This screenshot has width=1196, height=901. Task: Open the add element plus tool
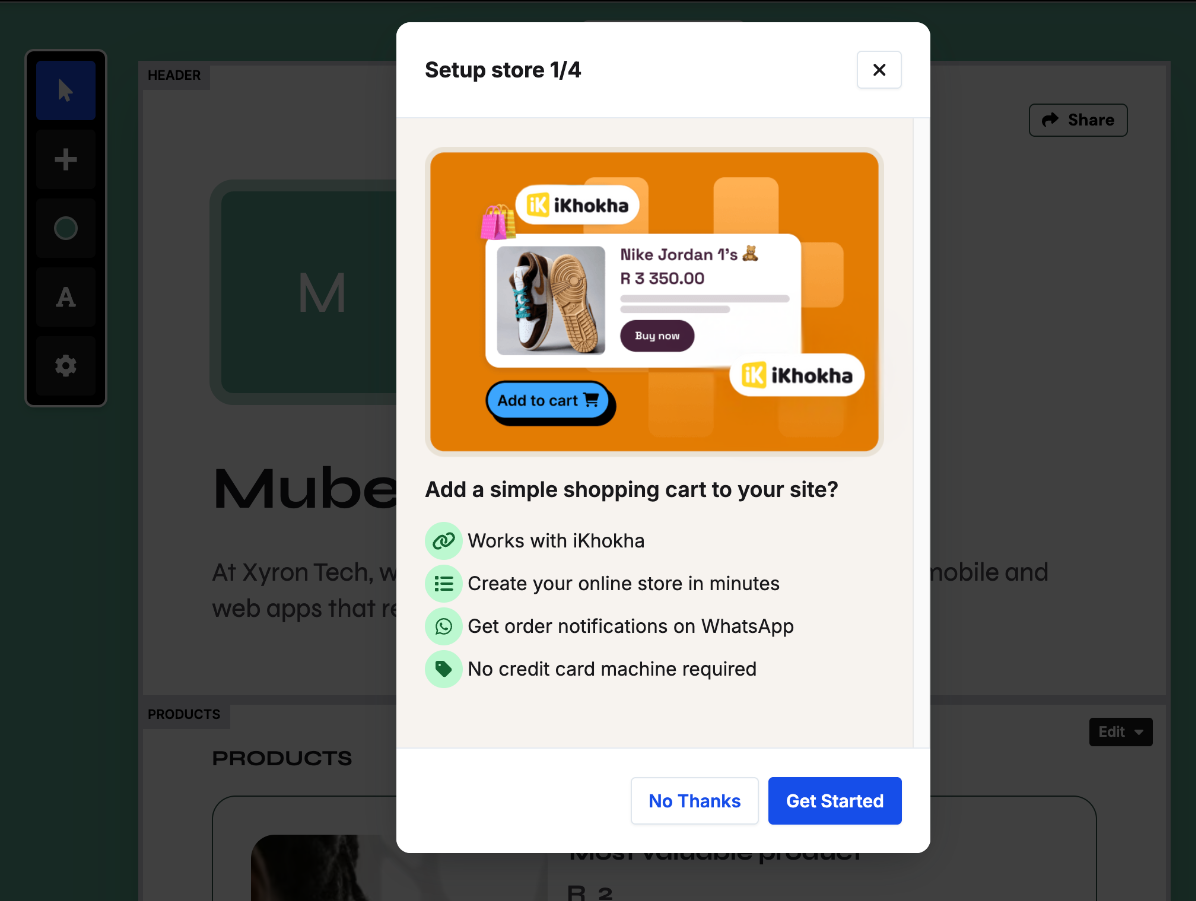point(66,159)
